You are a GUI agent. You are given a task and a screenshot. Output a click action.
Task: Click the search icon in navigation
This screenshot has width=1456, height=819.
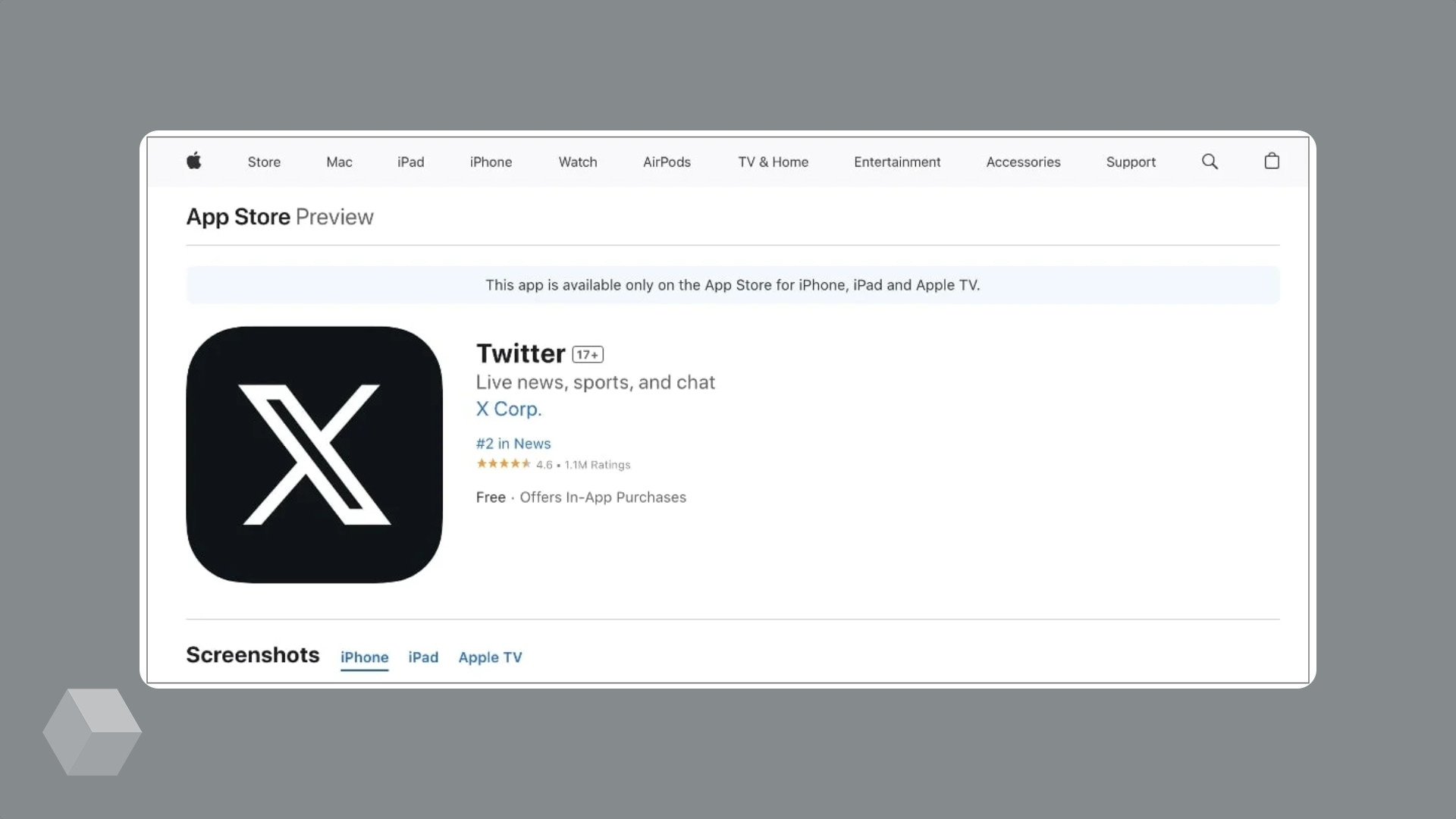tap(1209, 161)
